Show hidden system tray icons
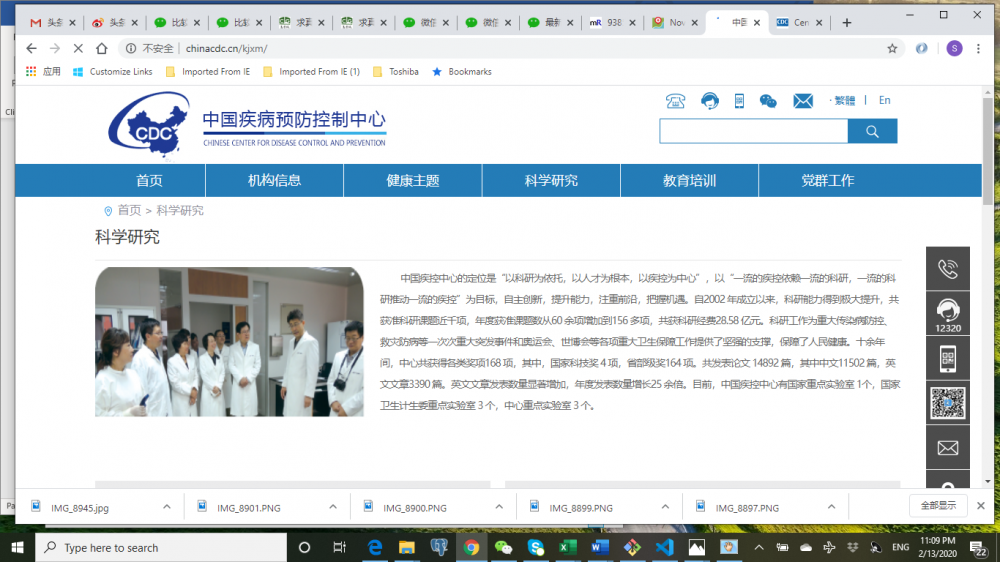1000x562 pixels. pos(760,547)
